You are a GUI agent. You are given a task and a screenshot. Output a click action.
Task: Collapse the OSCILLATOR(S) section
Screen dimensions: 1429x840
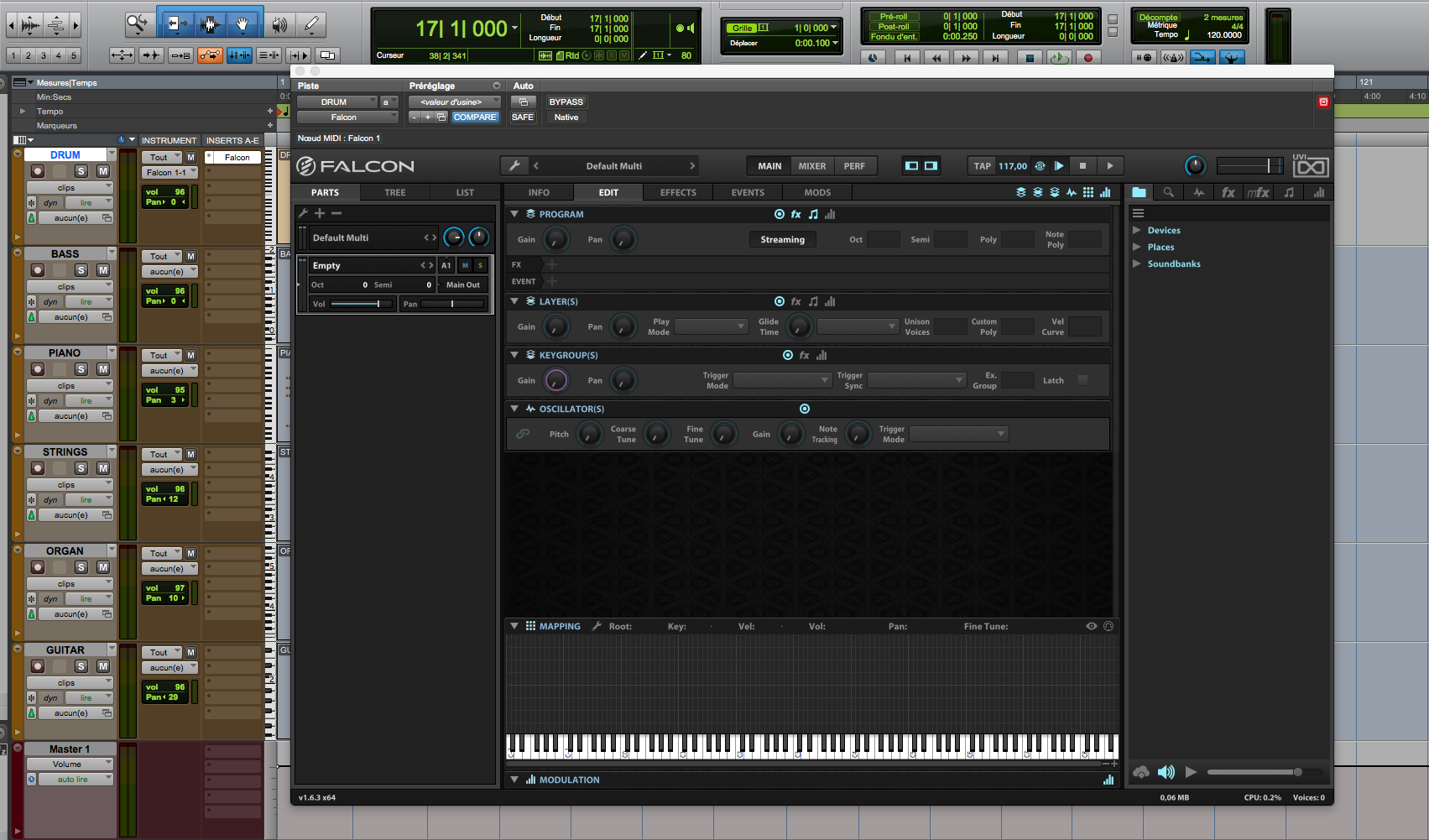514,409
